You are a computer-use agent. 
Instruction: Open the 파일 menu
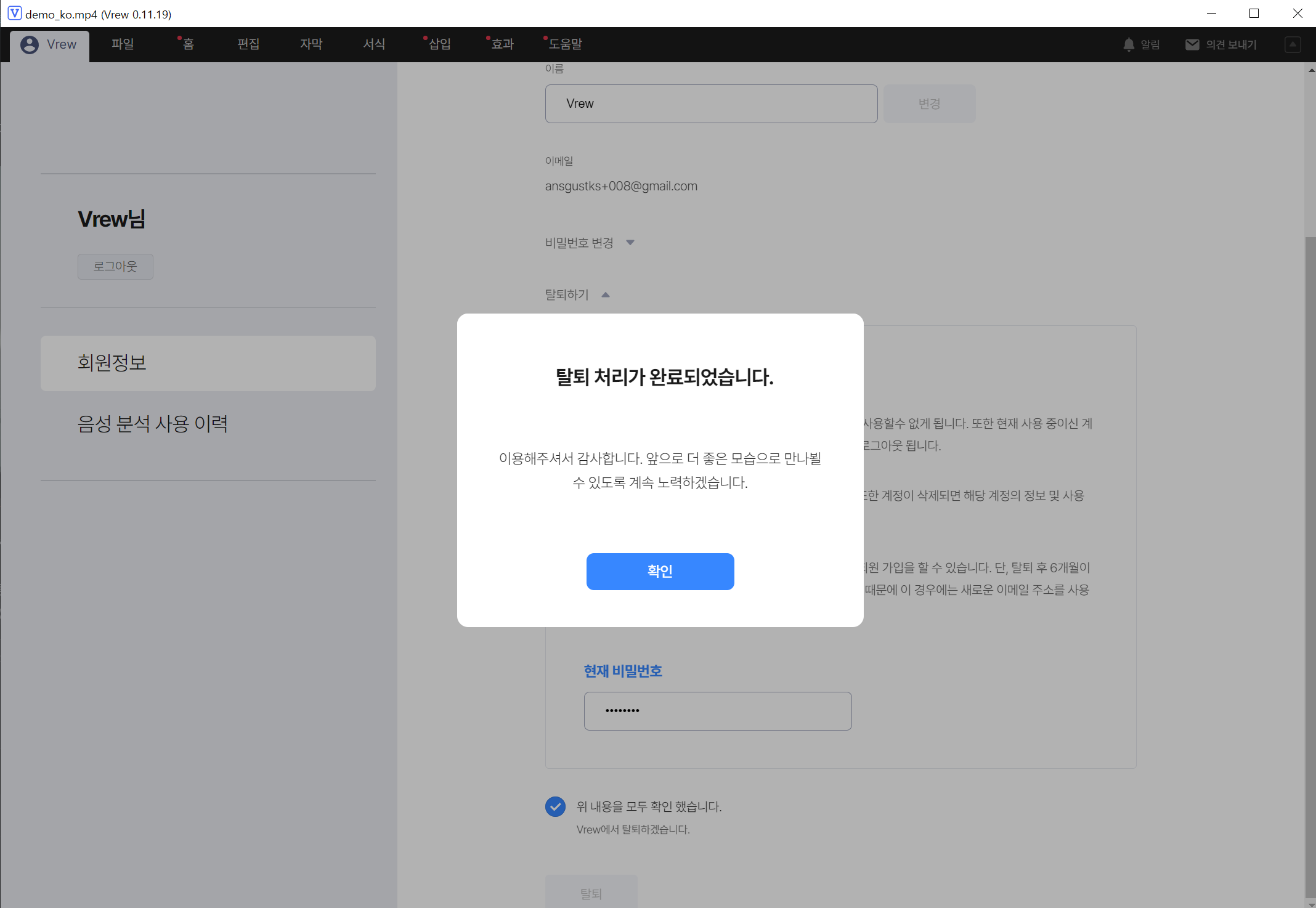tap(122, 44)
